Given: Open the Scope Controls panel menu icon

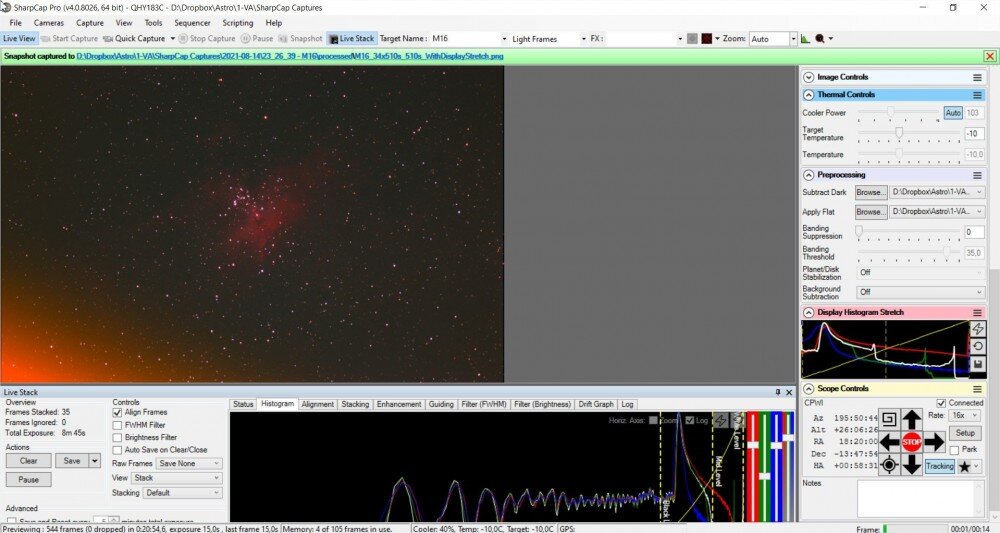Looking at the screenshot, I should pos(977,389).
